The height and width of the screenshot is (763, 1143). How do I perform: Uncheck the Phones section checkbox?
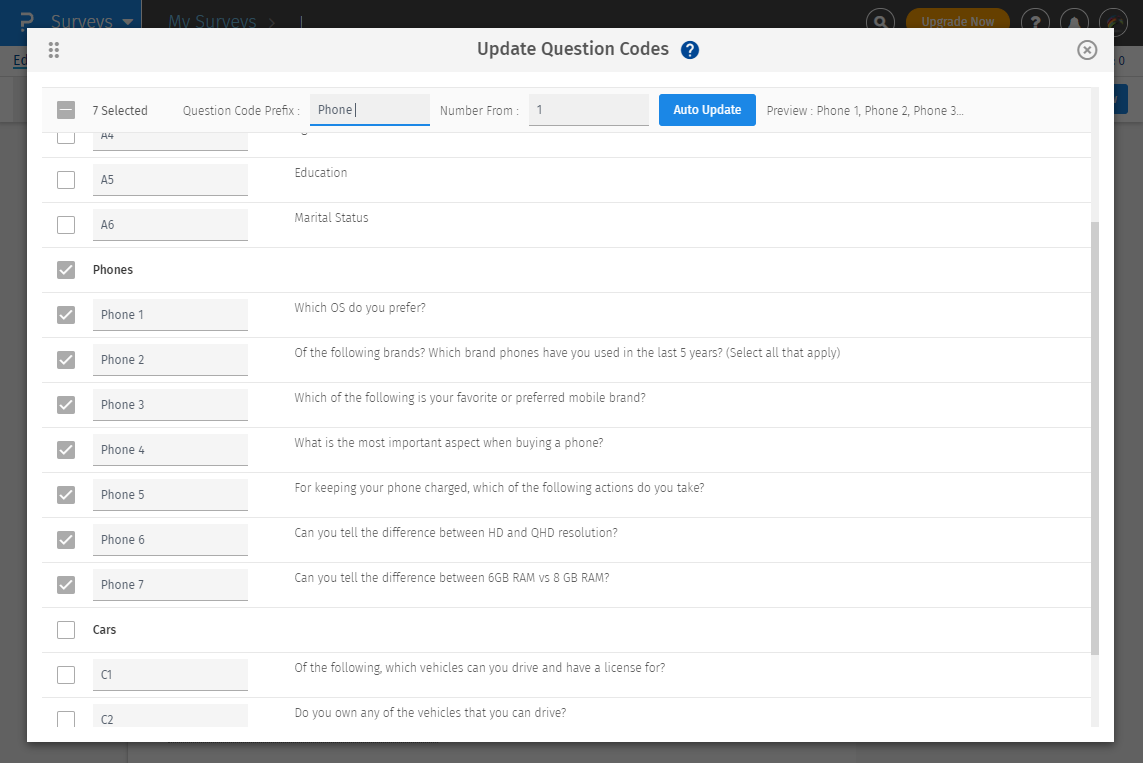click(66, 270)
